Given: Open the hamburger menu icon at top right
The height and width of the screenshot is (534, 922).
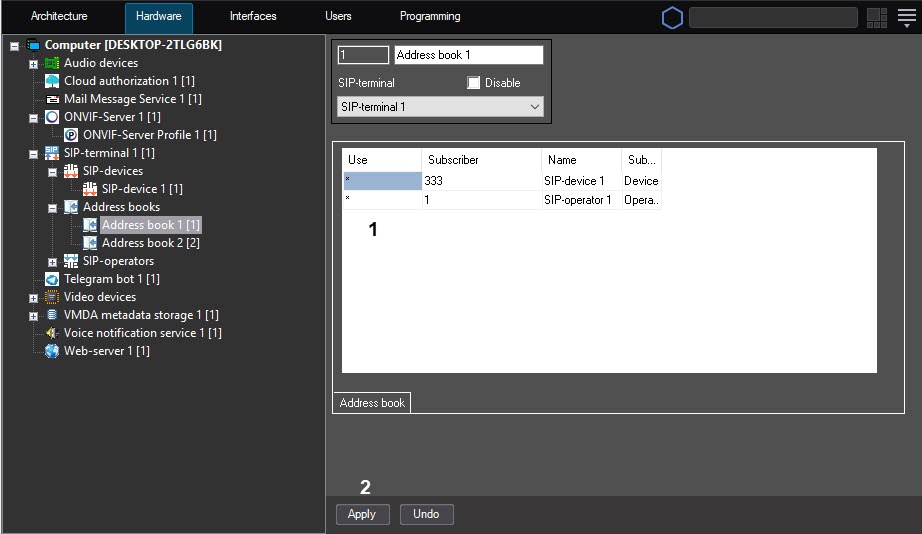Looking at the screenshot, I should click(x=906, y=17).
